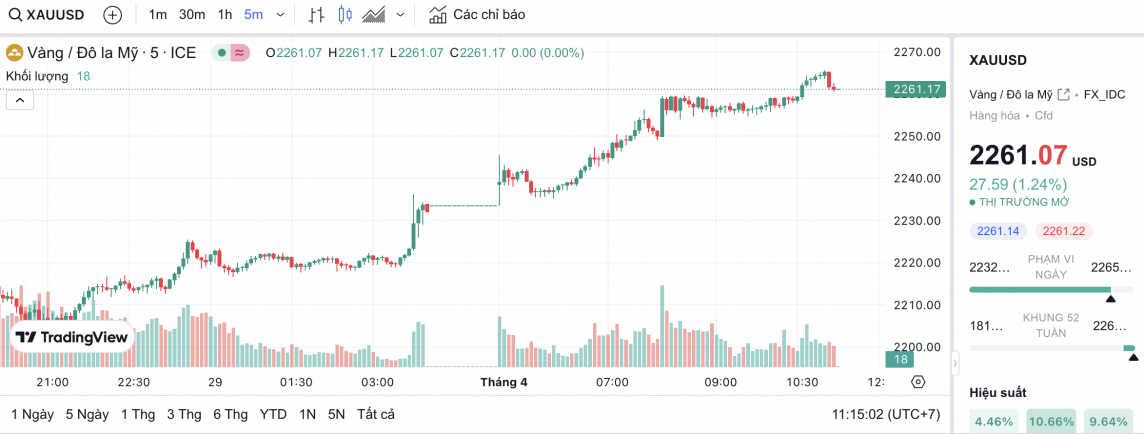Toggle the pink approximate-data indicator
Image resolution: width=1144 pixels, height=434 pixels.
pos(240,53)
